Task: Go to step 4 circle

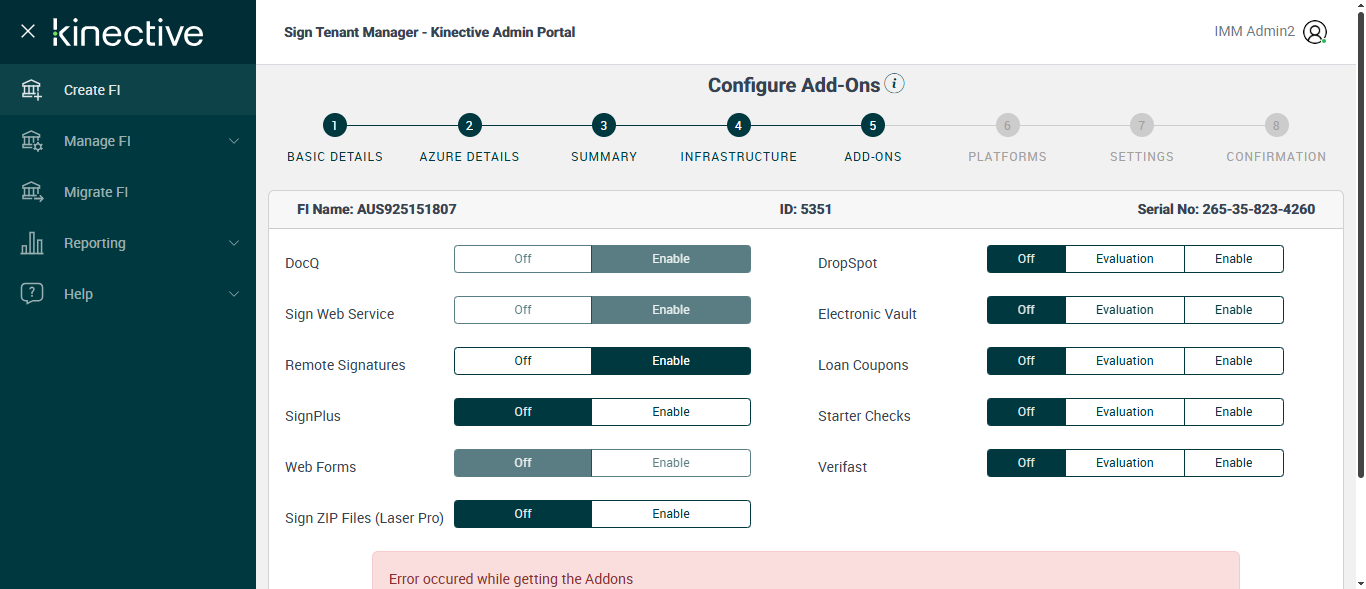Action: pyautogui.click(x=738, y=125)
